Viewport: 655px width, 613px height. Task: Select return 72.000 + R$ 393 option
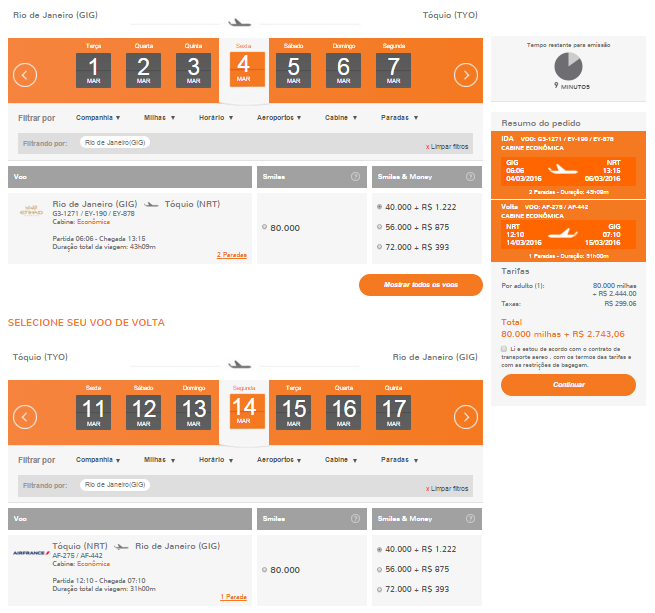click(x=379, y=589)
